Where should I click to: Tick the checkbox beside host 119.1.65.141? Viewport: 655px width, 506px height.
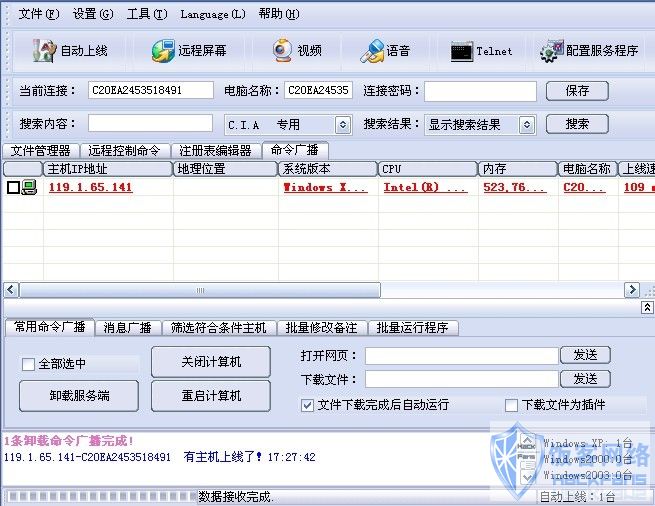[13, 187]
